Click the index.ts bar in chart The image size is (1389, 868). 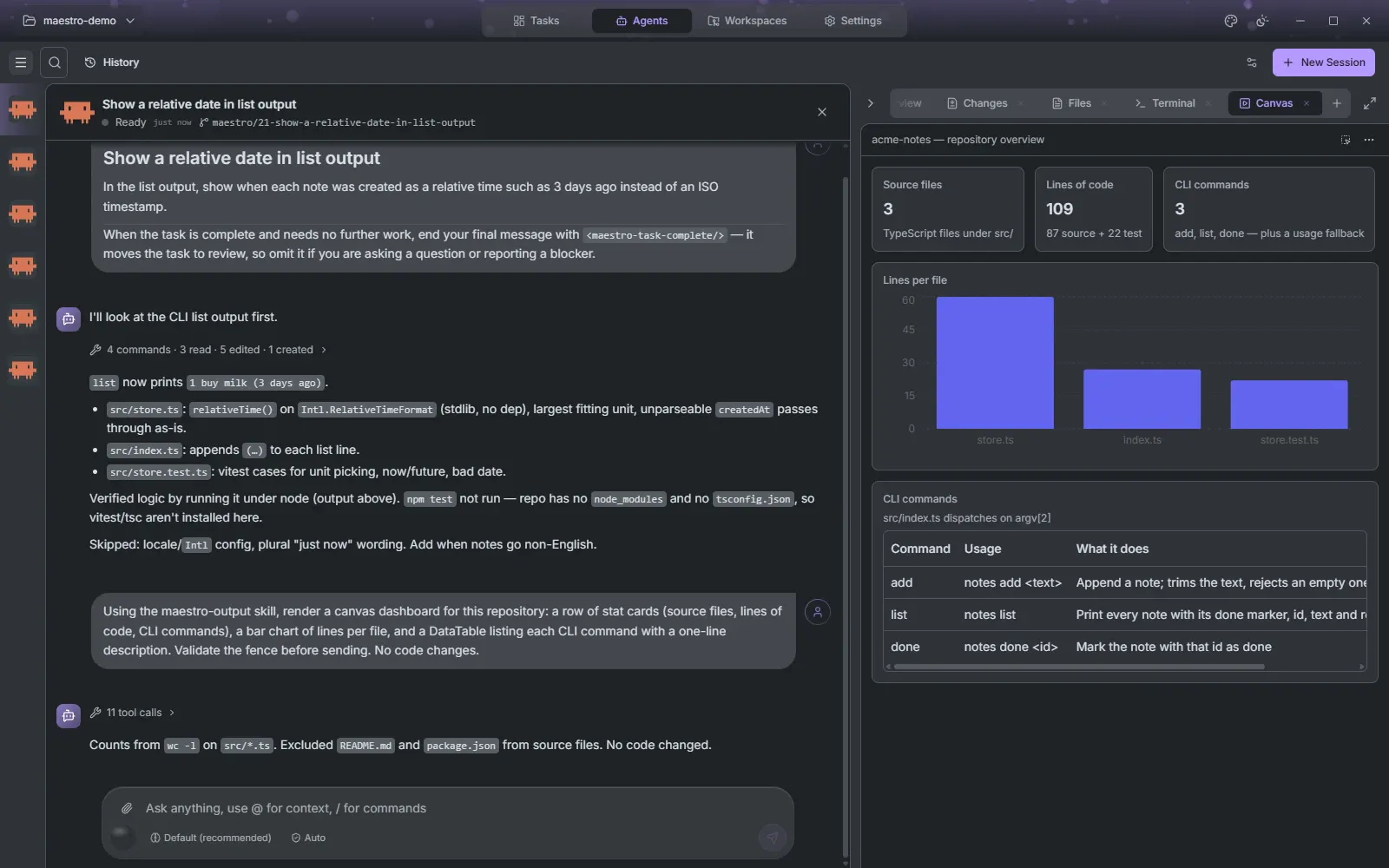[x=1142, y=399]
